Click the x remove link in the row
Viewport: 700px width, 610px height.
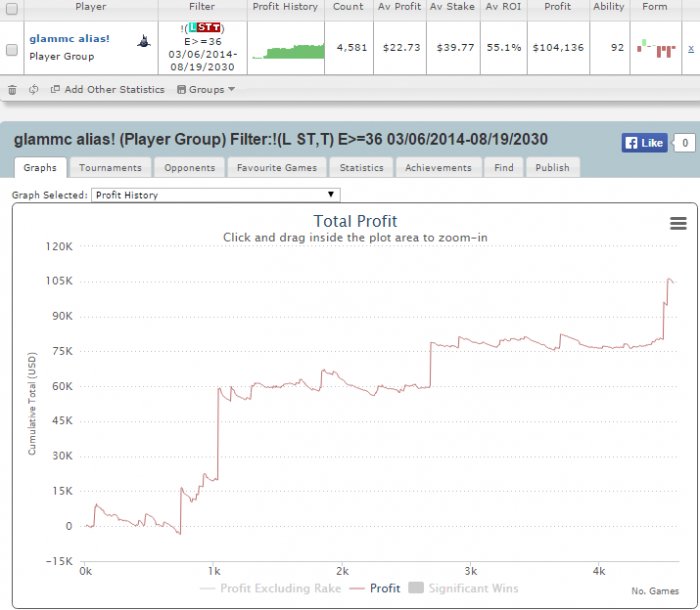coord(691,48)
